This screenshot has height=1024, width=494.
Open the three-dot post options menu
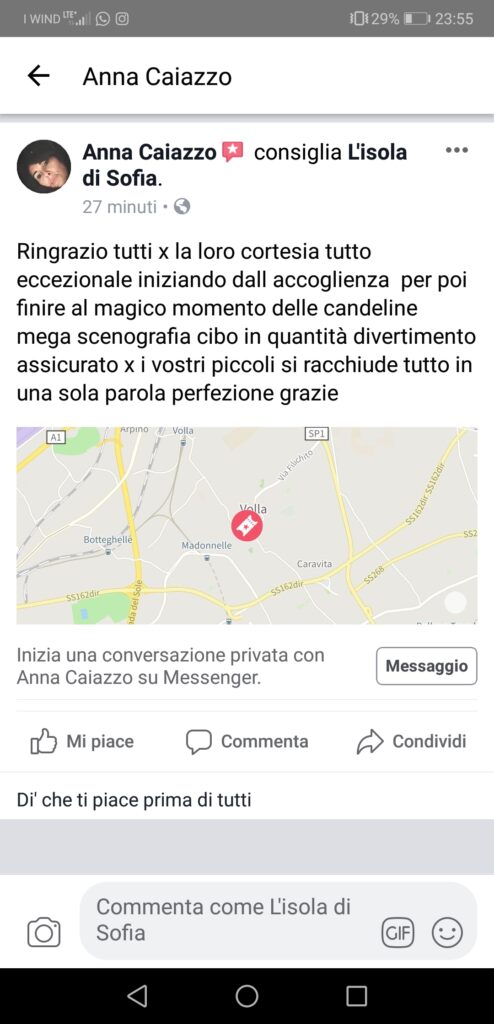tap(457, 151)
